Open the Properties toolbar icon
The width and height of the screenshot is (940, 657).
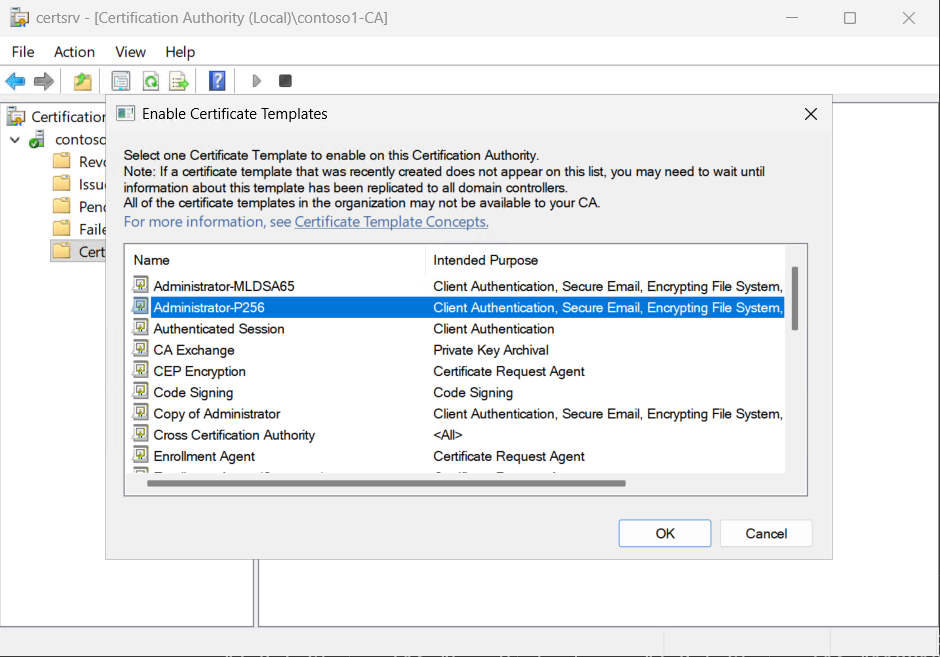click(x=120, y=81)
